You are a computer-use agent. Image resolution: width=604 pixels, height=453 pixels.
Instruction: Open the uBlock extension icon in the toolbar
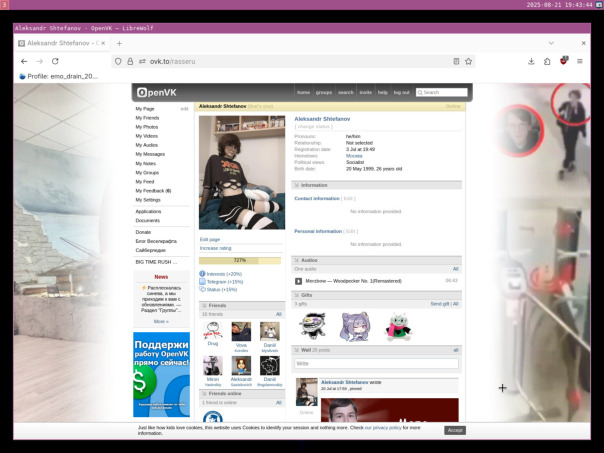click(564, 61)
